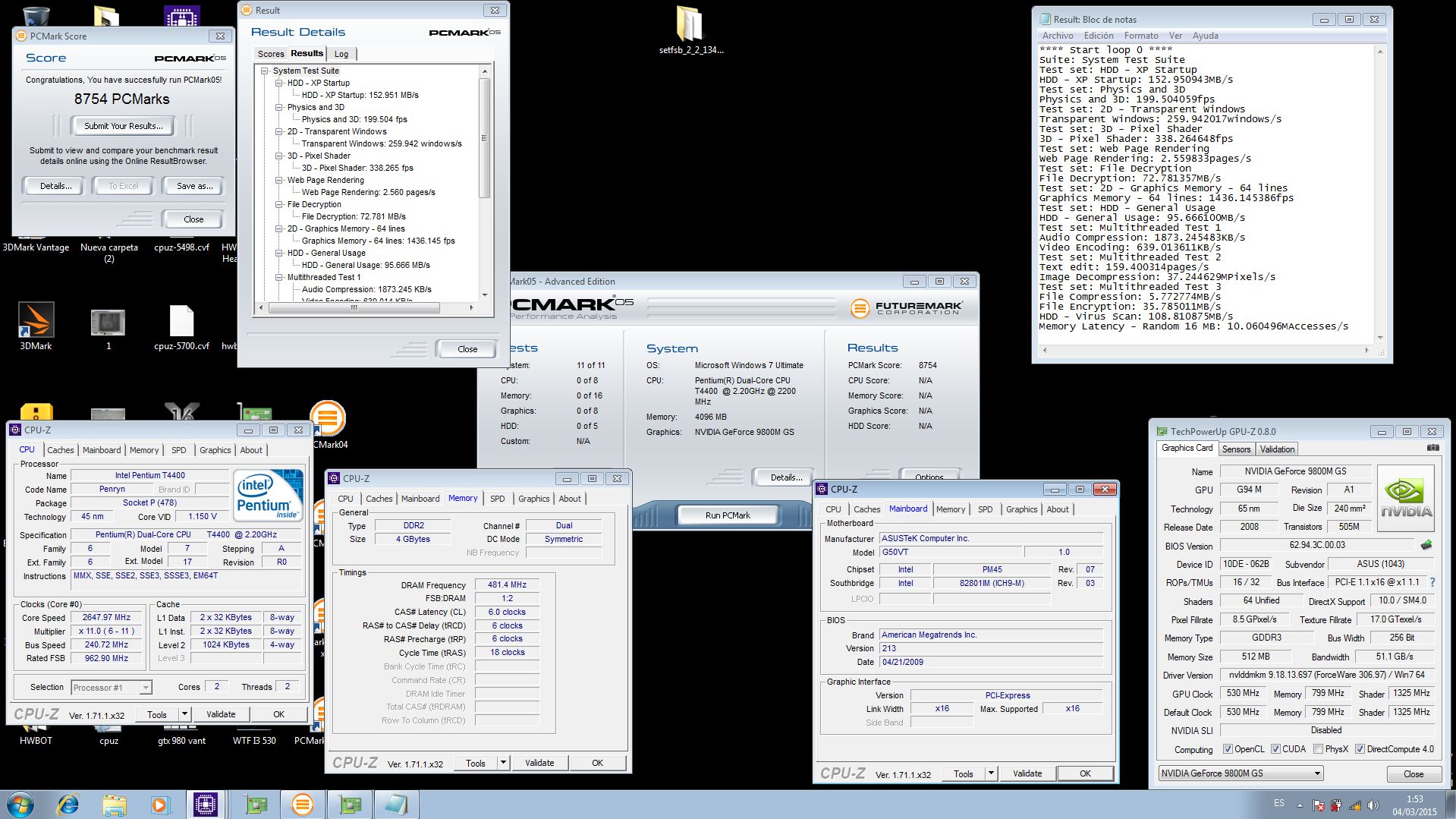The height and width of the screenshot is (819, 1456).
Task: Click Validate in CPU-Z Mainboard window
Action: click(1027, 773)
